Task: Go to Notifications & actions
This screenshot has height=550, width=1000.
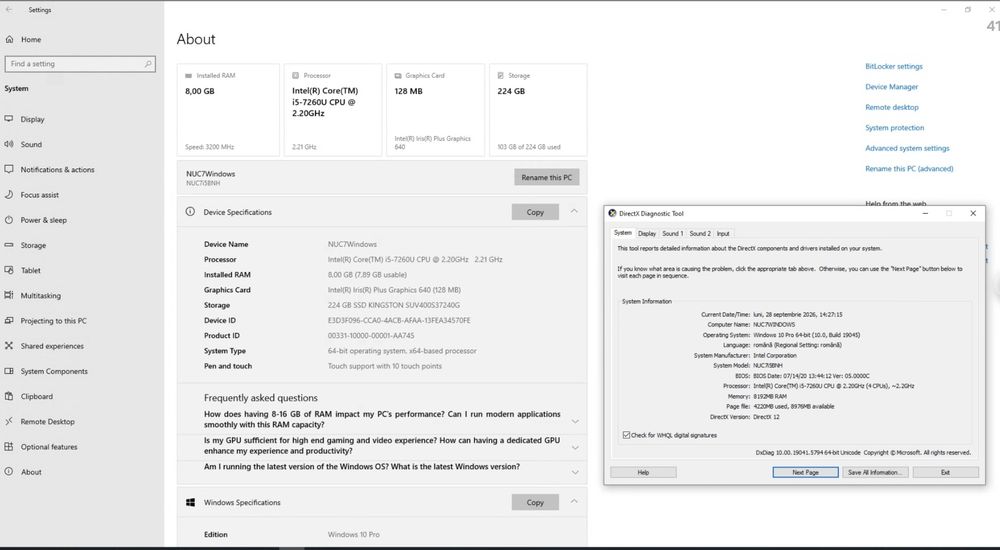Action: pos(57,170)
